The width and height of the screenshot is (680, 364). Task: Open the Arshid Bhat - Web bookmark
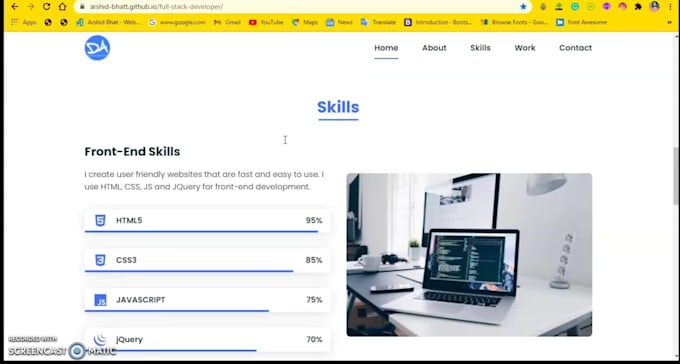pyautogui.click(x=108, y=23)
